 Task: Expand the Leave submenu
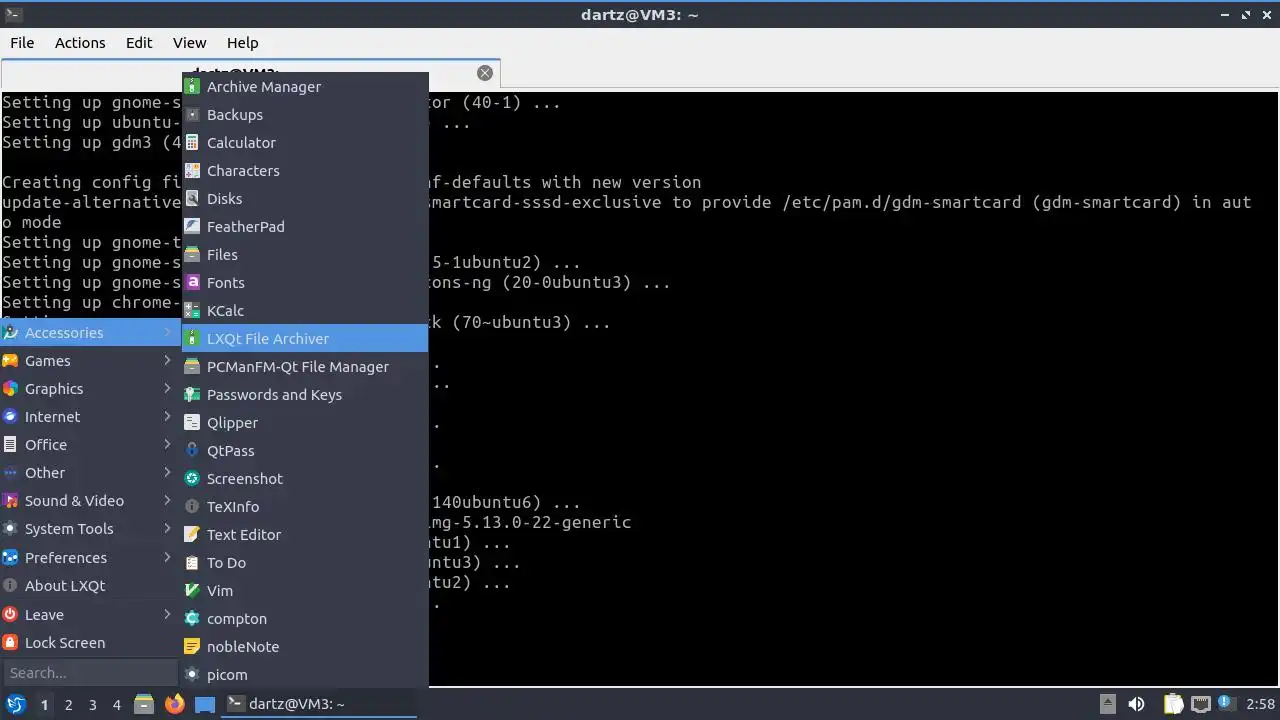[x=90, y=615]
